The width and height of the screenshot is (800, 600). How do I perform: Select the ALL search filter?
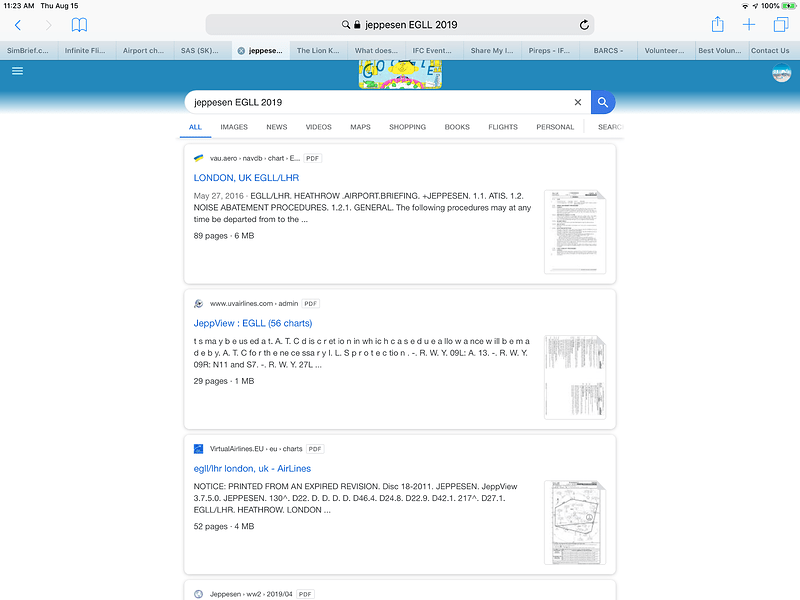(x=195, y=127)
